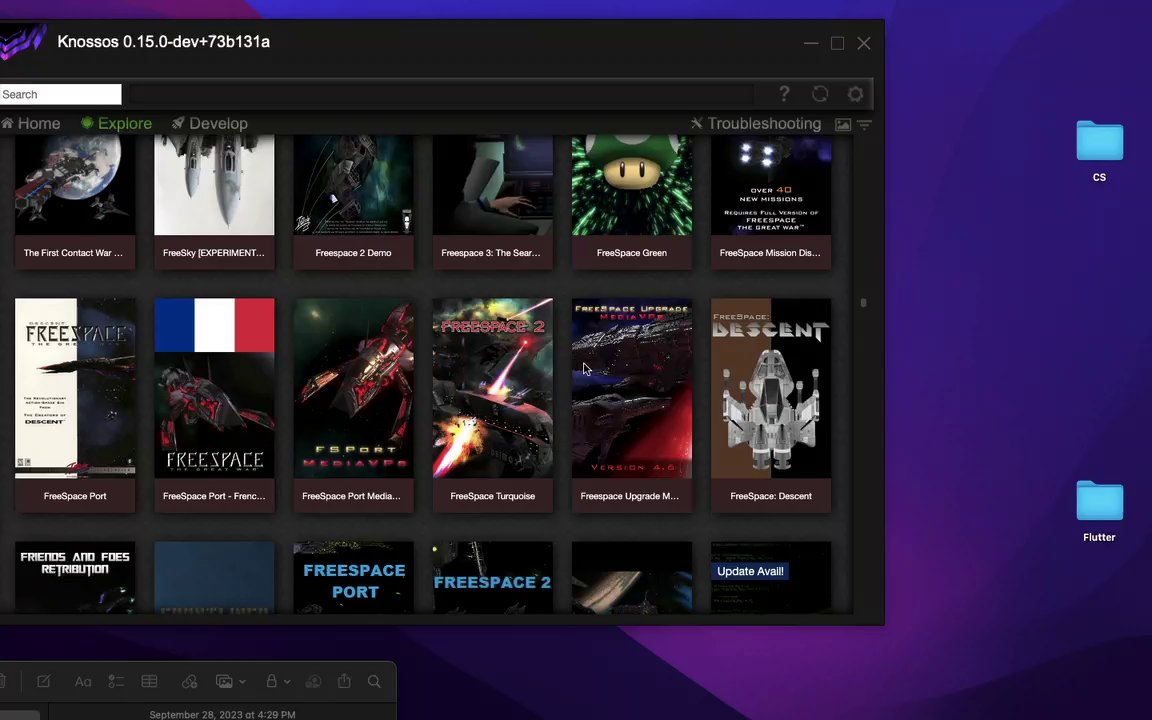
Task: Open FreeSpace Port - Frenc... mod tile
Action: tap(214, 405)
